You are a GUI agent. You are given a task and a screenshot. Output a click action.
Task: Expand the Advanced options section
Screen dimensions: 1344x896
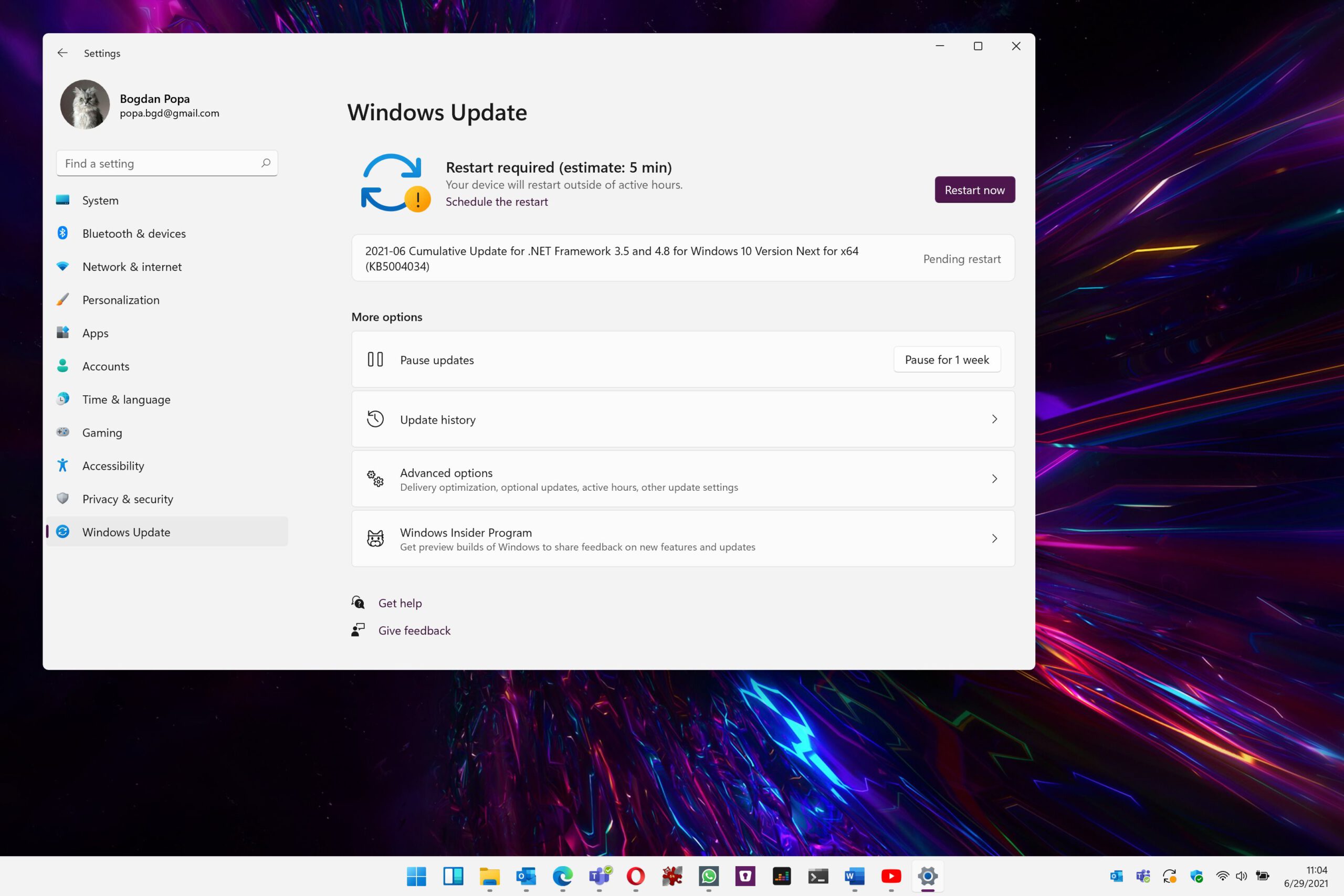point(683,478)
